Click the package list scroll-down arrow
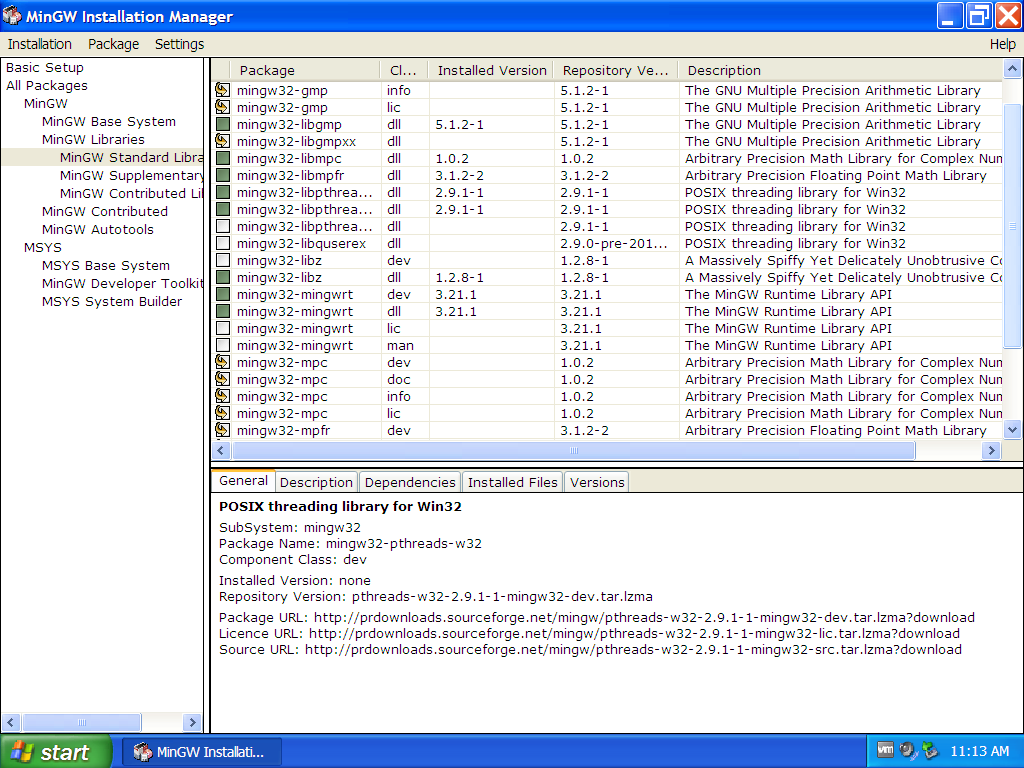This screenshot has height=768, width=1024. tap(1012, 429)
